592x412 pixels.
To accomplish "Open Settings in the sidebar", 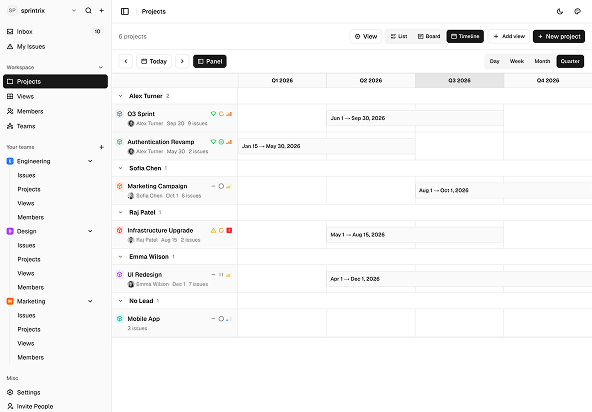I will pyautogui.click(x=55, y=392).
